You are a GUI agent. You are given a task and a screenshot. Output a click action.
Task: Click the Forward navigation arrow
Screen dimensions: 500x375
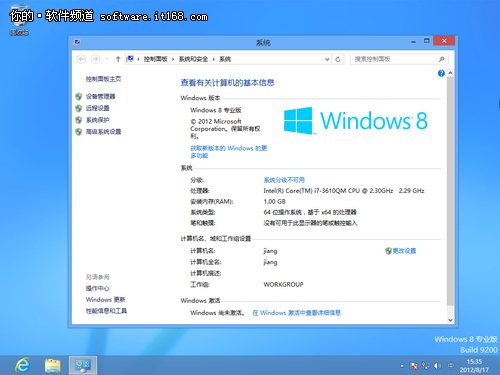tap(95, 59)
